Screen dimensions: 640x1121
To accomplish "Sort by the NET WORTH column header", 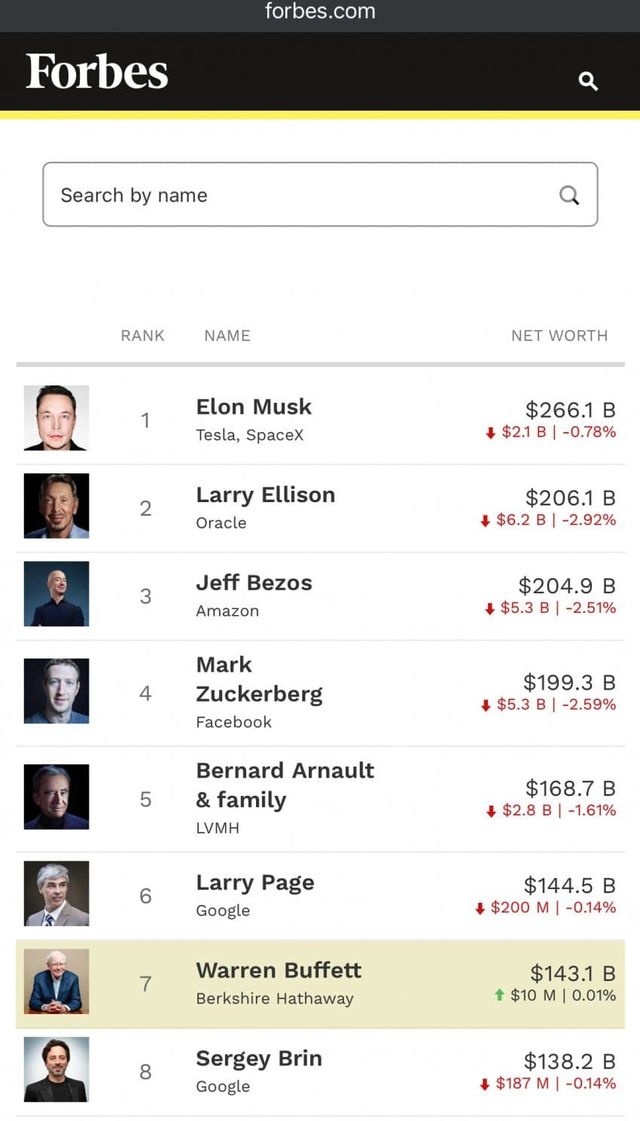I will [x=559, y=336].
